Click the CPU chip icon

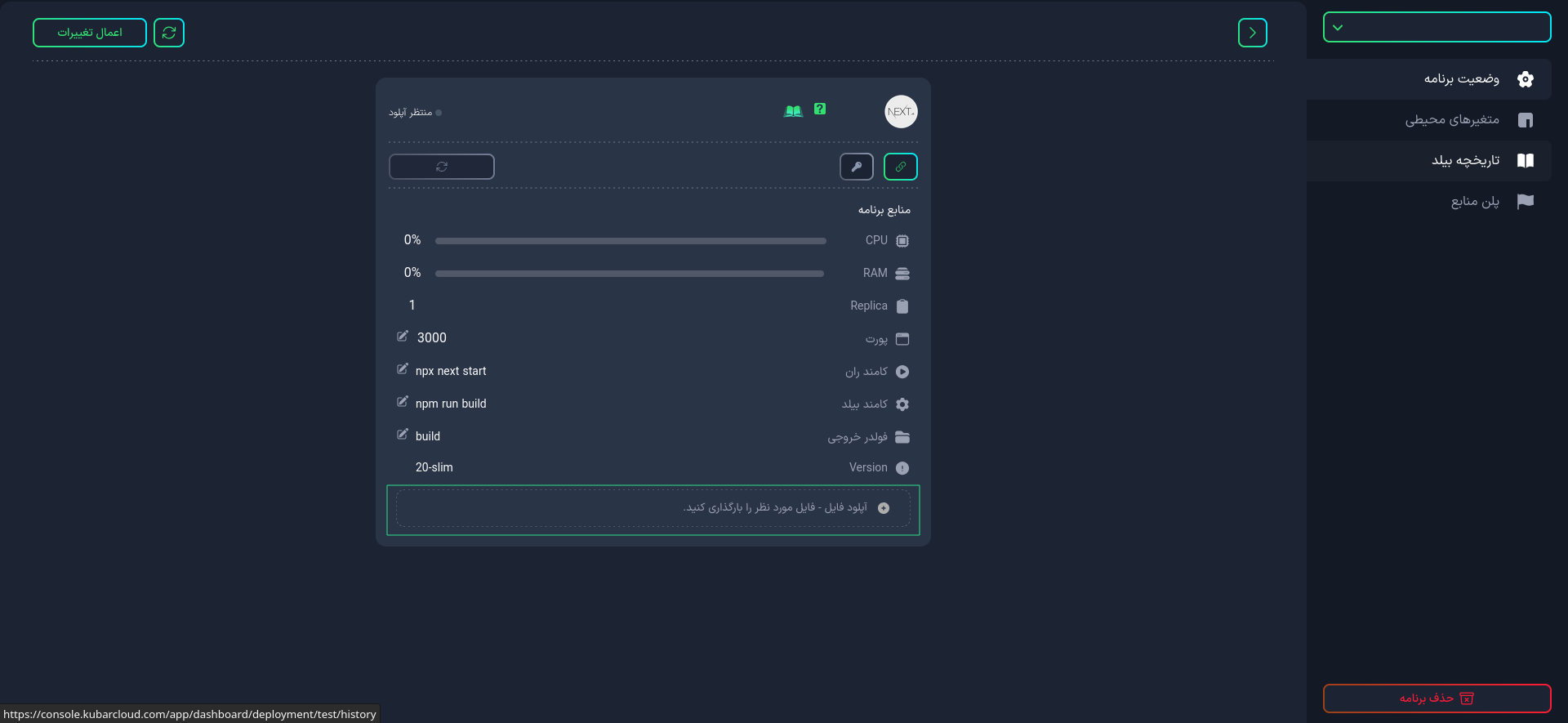902,241
